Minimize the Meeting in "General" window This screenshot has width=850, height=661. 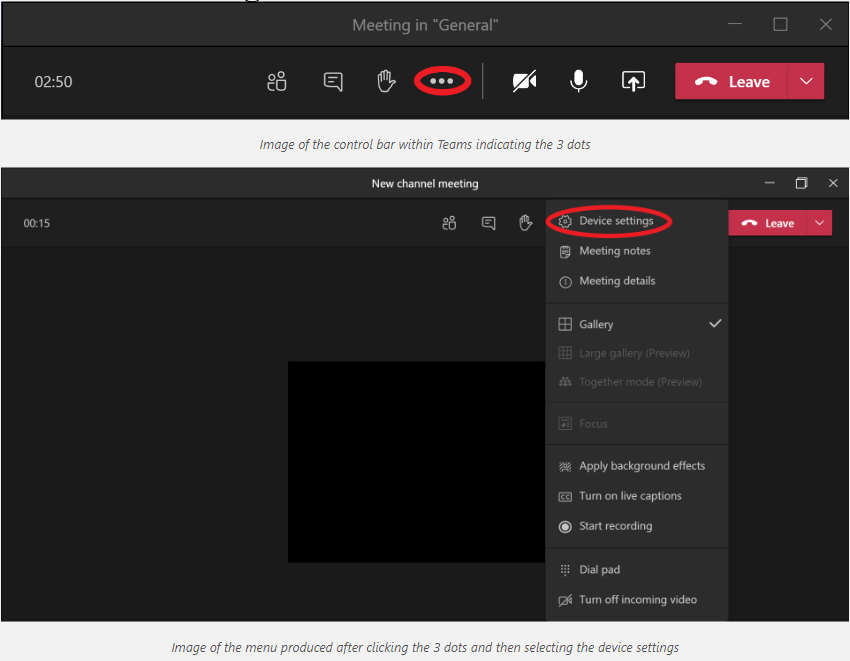(x=735, y=24)
